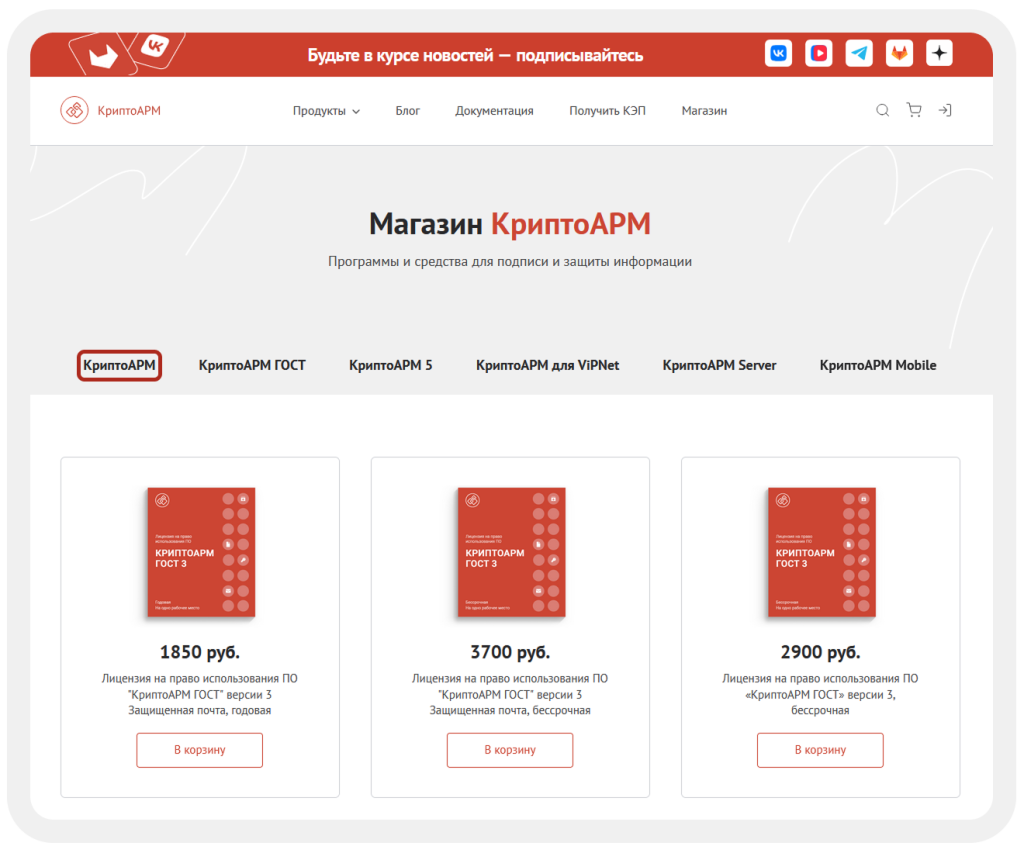1024x853 pixels.
Task: Open the Блог page
Action: click(408, 111)
